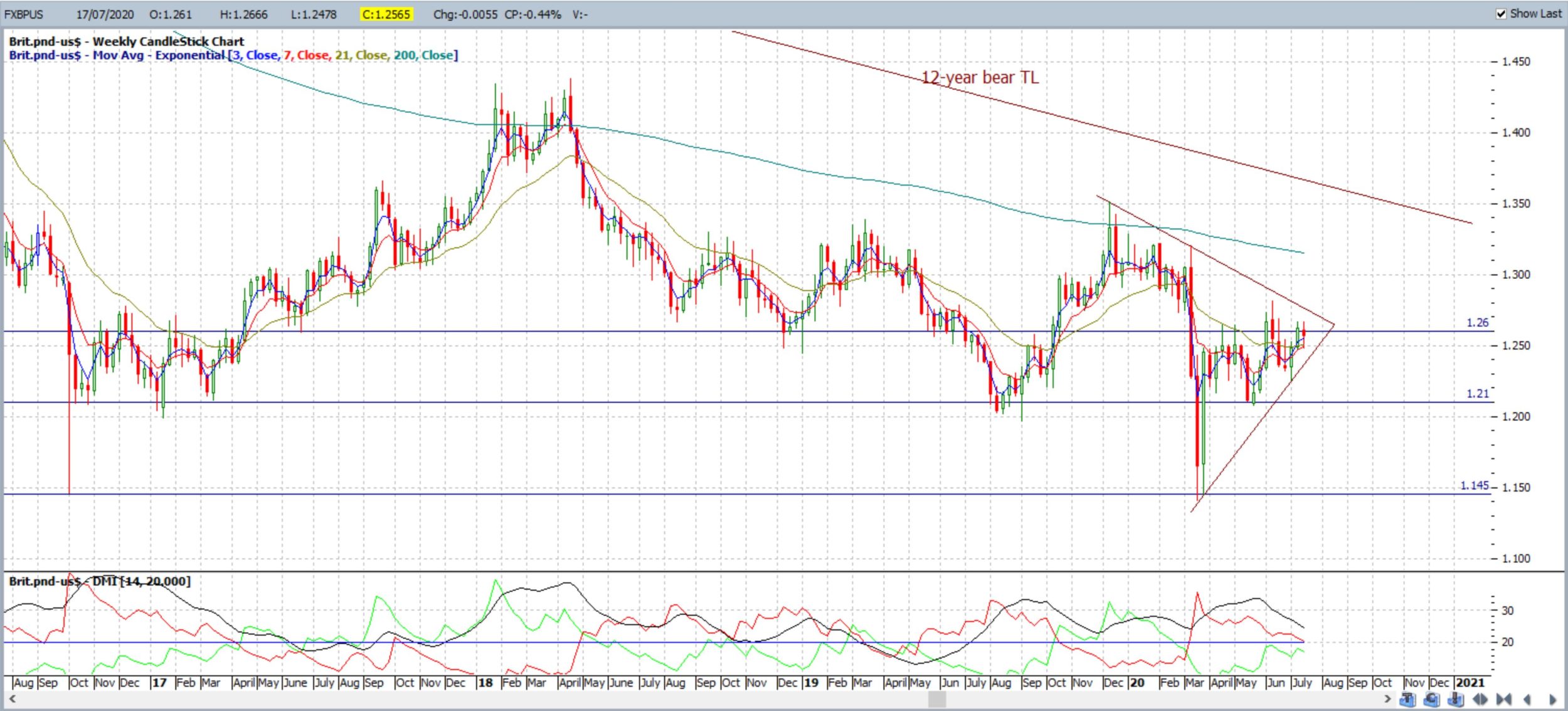Click the date 17/07/2020 in header
This screenshot has height=711, width=1568.
pos(105,14)
